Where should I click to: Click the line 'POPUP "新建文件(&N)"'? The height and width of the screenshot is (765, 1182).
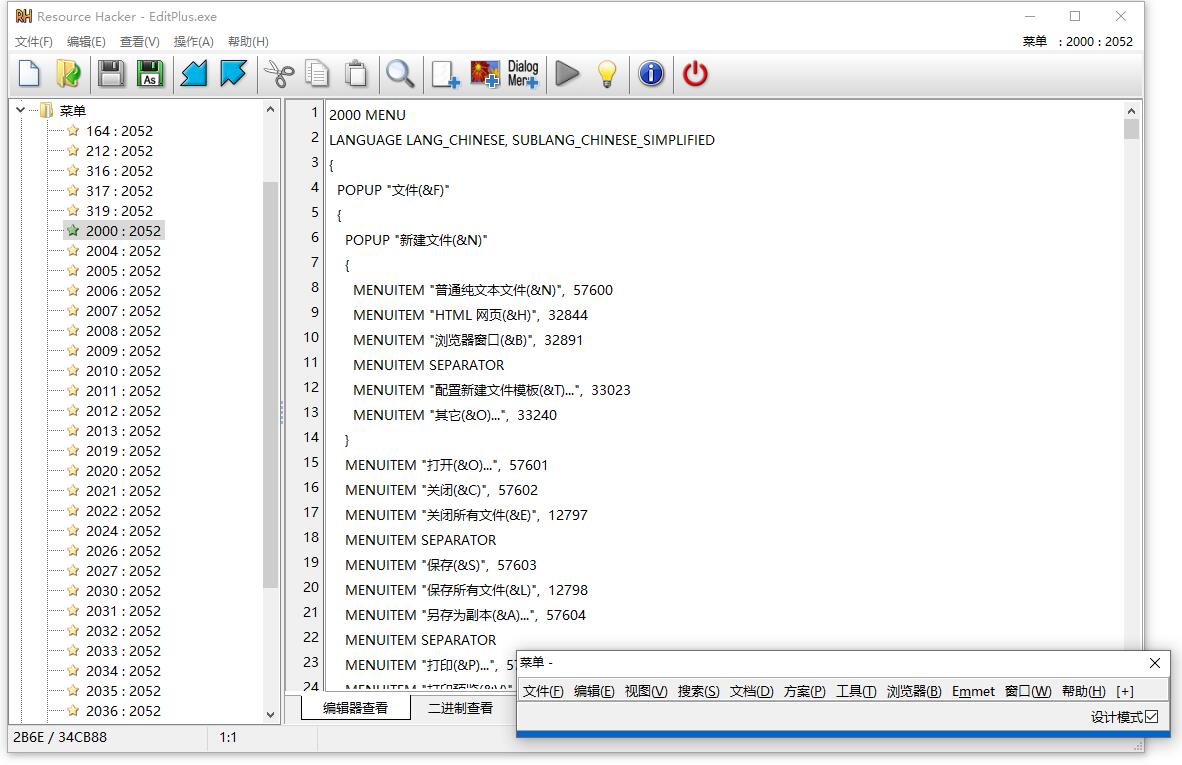pyautogui.click(x=416, y=240)
